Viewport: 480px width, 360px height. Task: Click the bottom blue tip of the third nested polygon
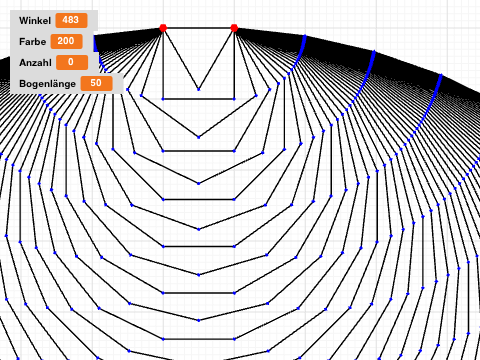[x=199, y=183]
